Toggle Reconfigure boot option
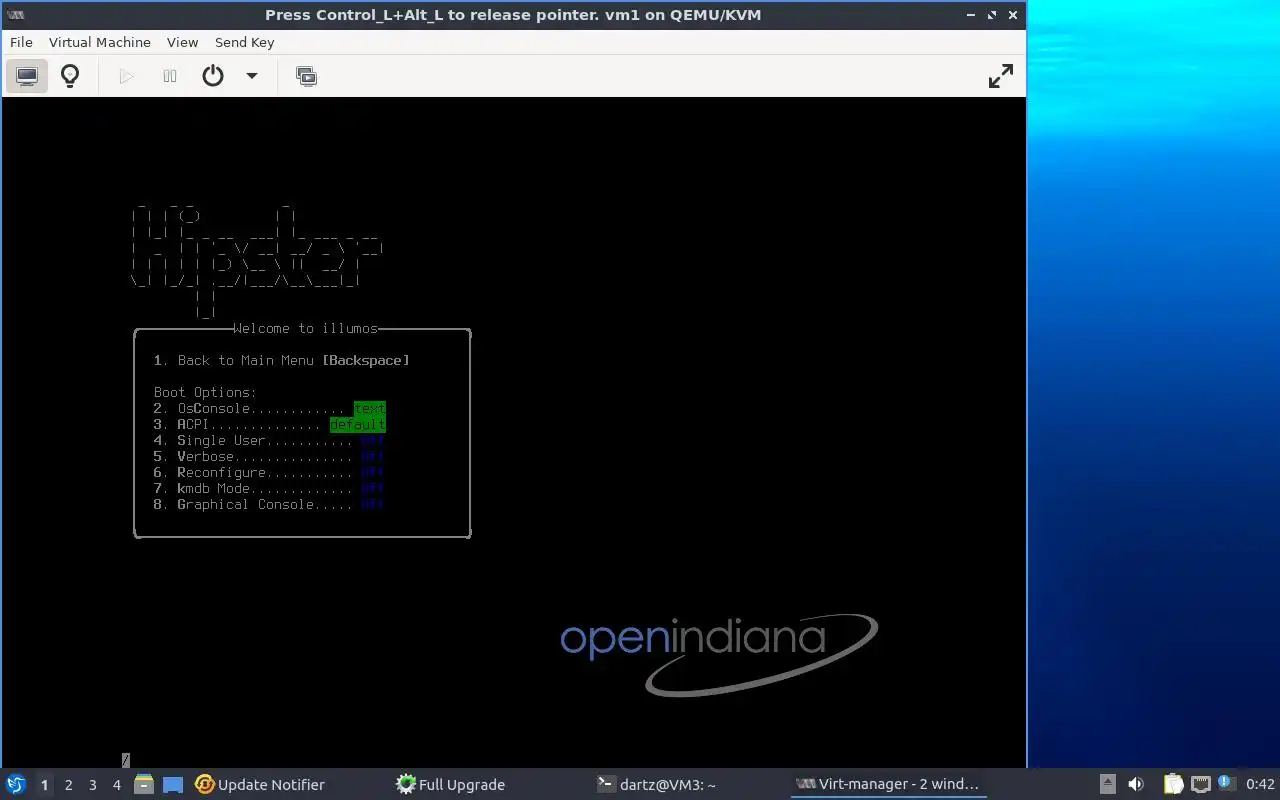 269,472
